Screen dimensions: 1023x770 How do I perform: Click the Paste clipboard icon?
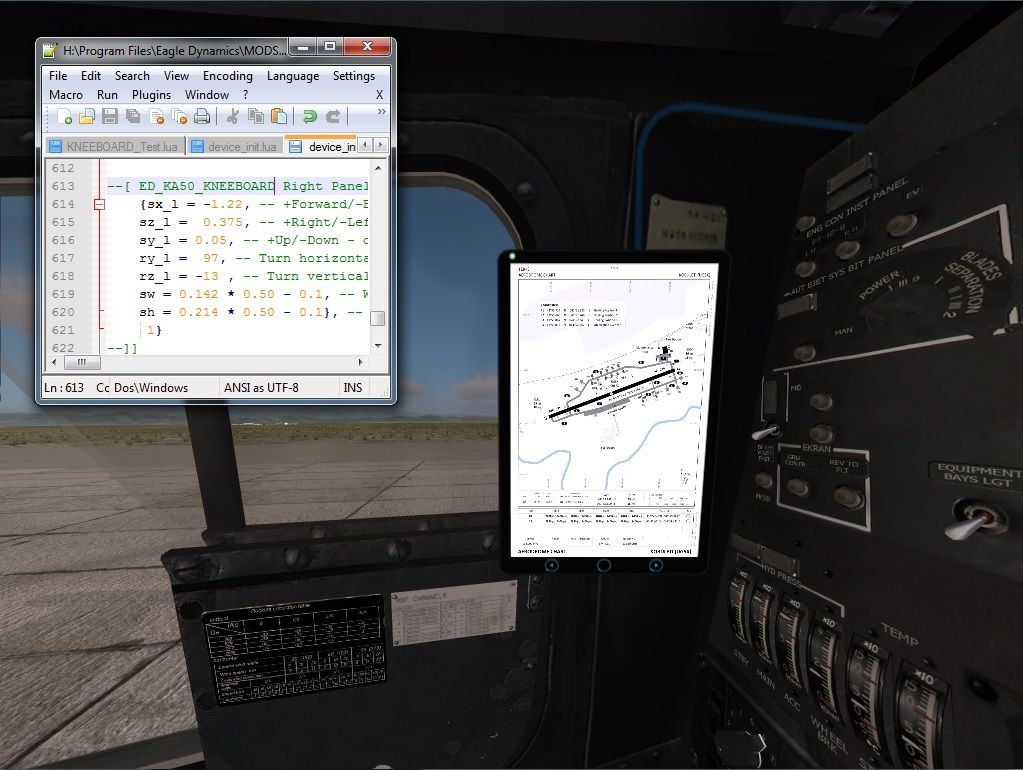279,116
